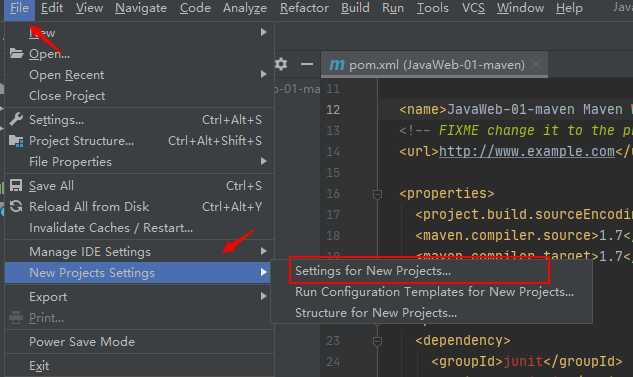Image resolution: width=633 pixels, height=377 pixels.
Task: Click the <name> tag on line 12
Action: [423, 109]
